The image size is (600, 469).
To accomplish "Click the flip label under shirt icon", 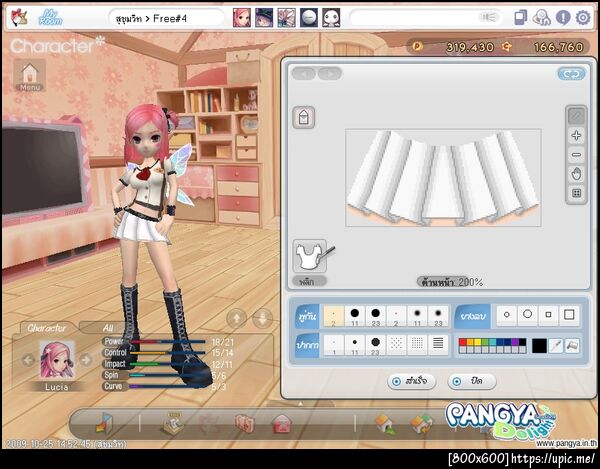I will (309, 282).
